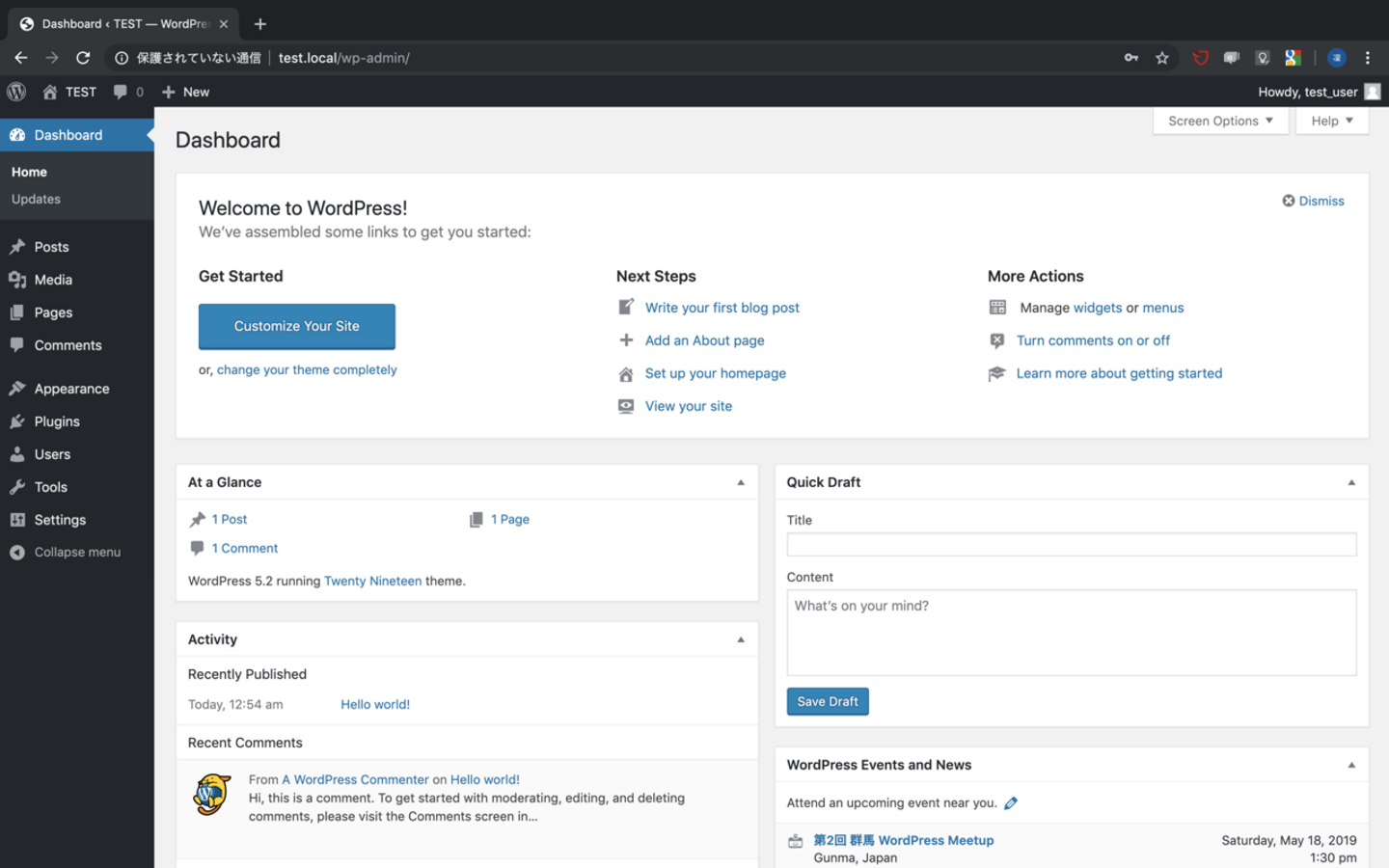
Task: Click the Save Draft button
Action: [x=828, y=701]
